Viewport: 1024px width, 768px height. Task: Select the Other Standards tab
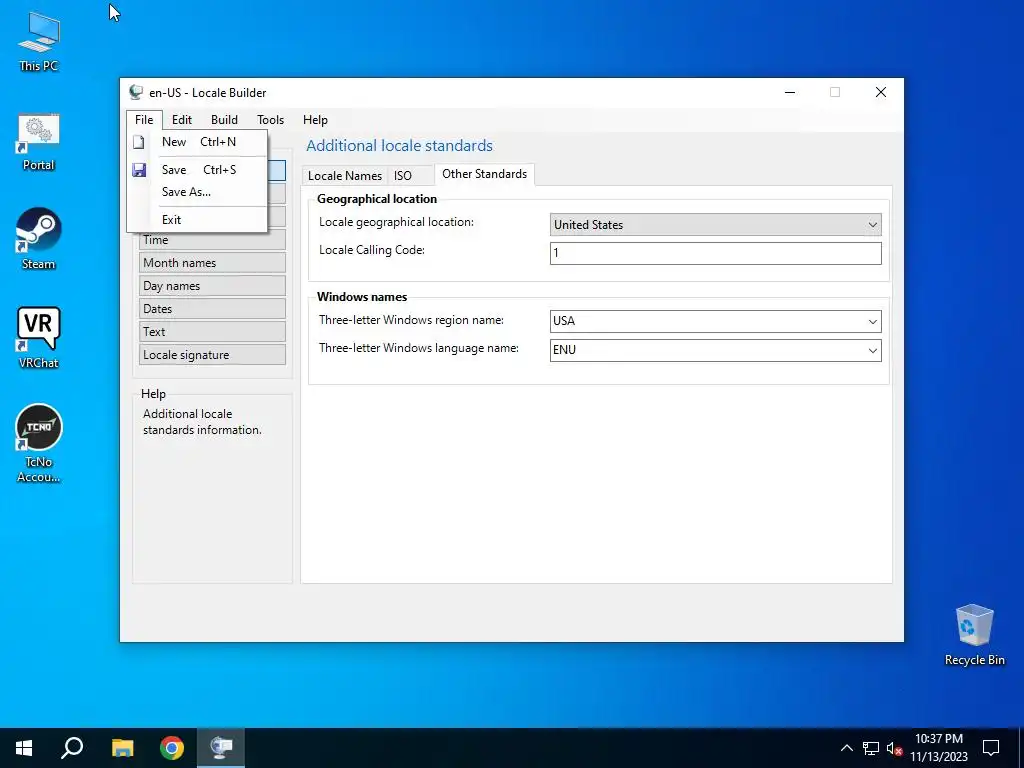click(485, 174)
